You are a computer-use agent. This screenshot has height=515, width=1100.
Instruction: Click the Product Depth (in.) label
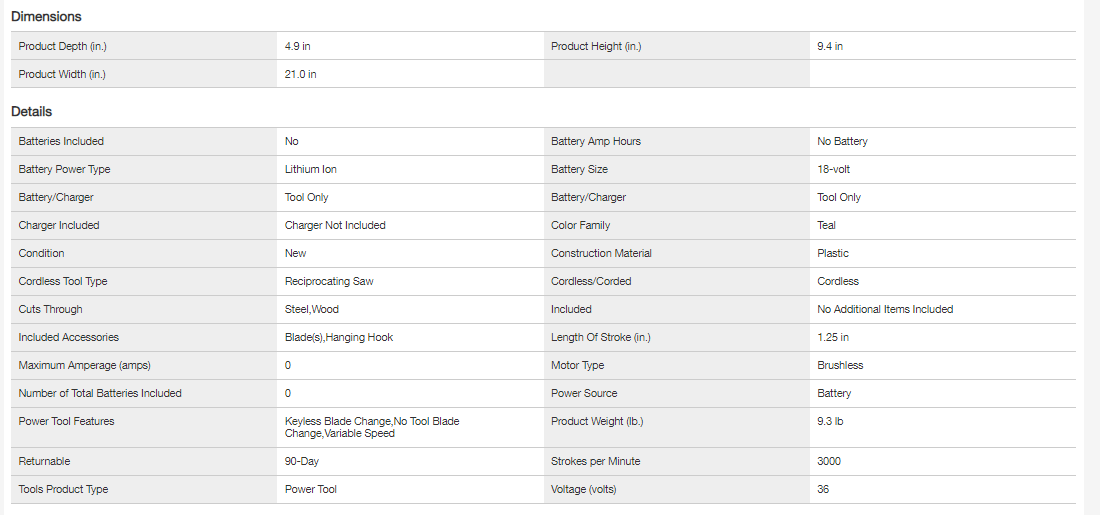(62, 46)
